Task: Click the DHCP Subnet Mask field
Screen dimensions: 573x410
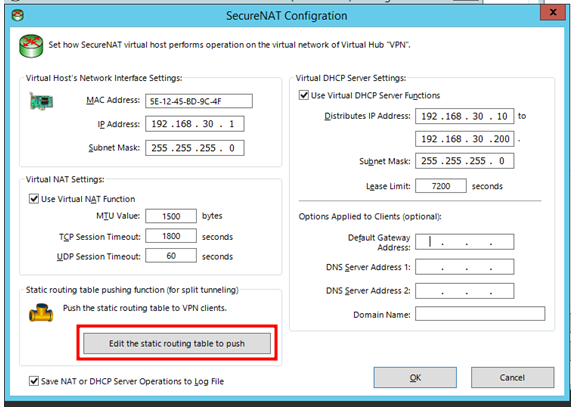Action: pos(464,161)
